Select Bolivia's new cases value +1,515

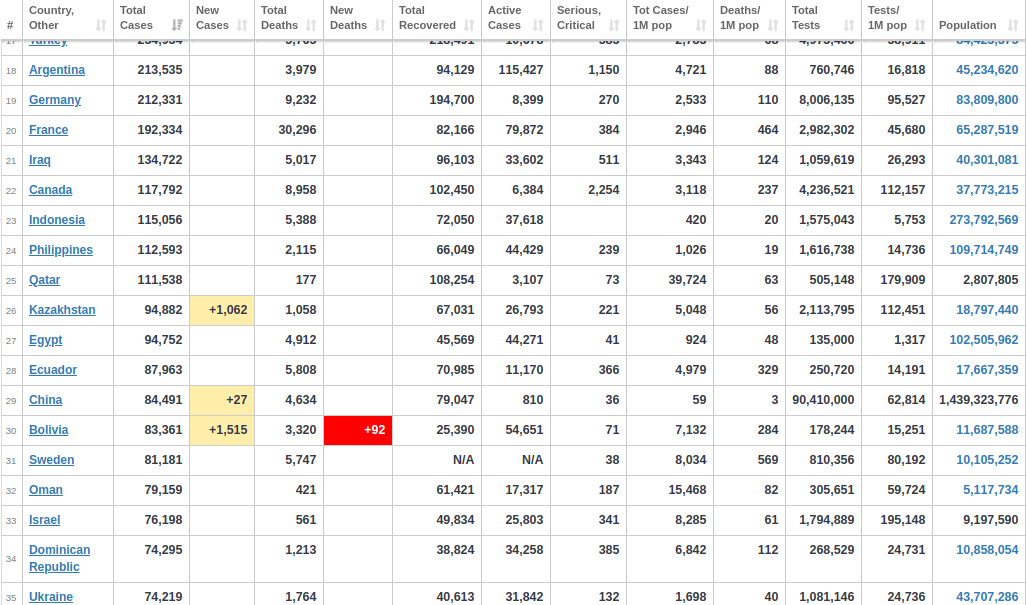point(222,430)
